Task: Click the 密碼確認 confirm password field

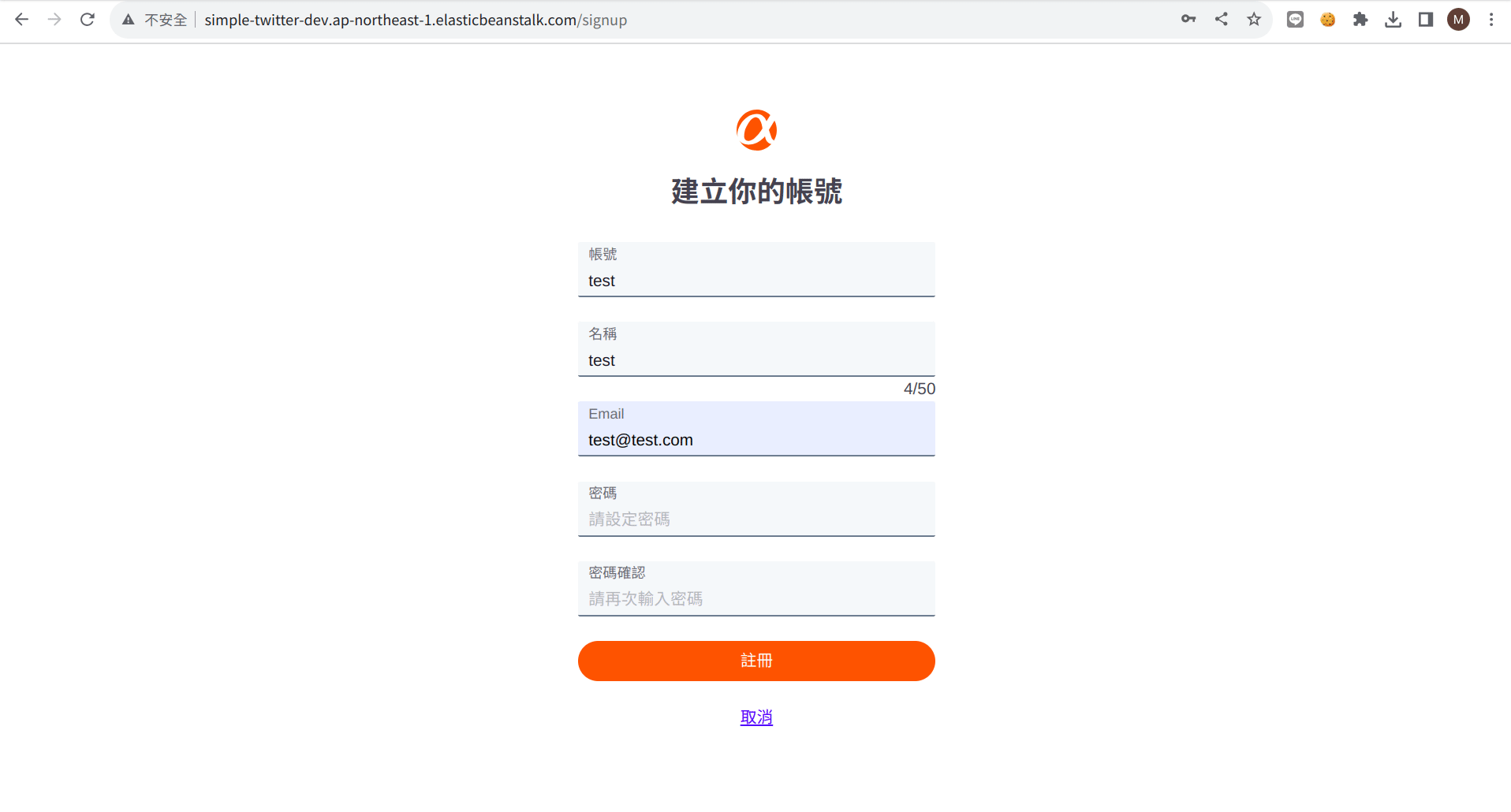Action: pyautogui.click(x=756, y=589)
